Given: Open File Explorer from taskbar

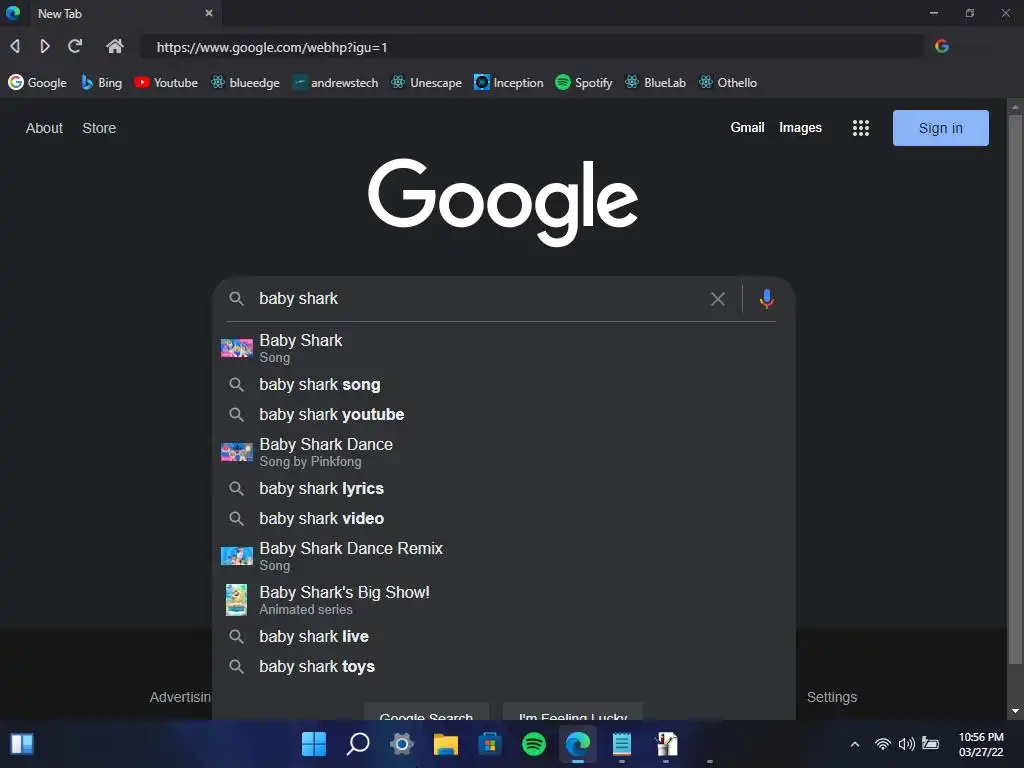Looking at the screenshot, I should (x=445, y=743).
